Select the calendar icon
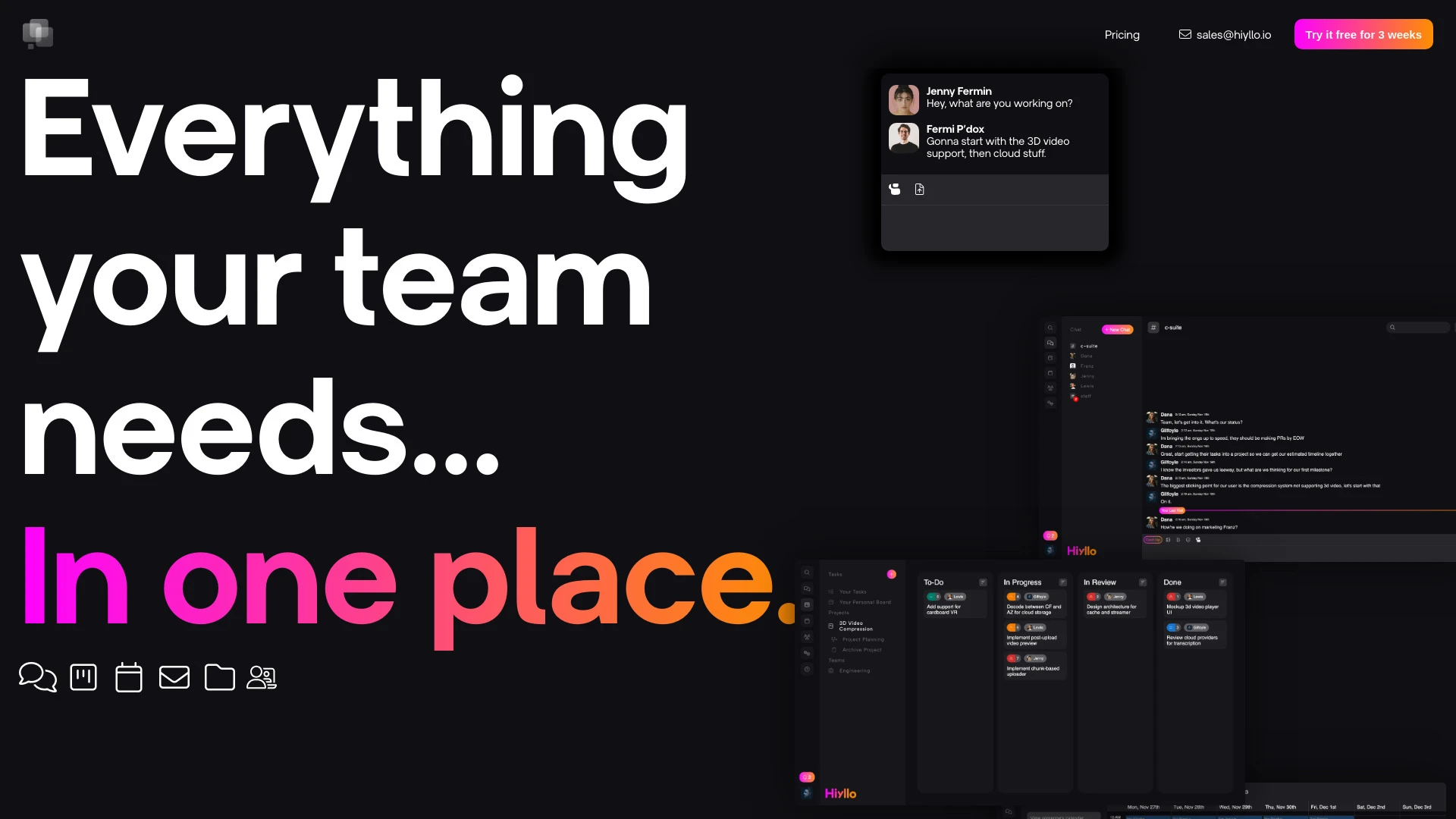This screenshot has width=1456, height=819. click(x=129, y=676)
